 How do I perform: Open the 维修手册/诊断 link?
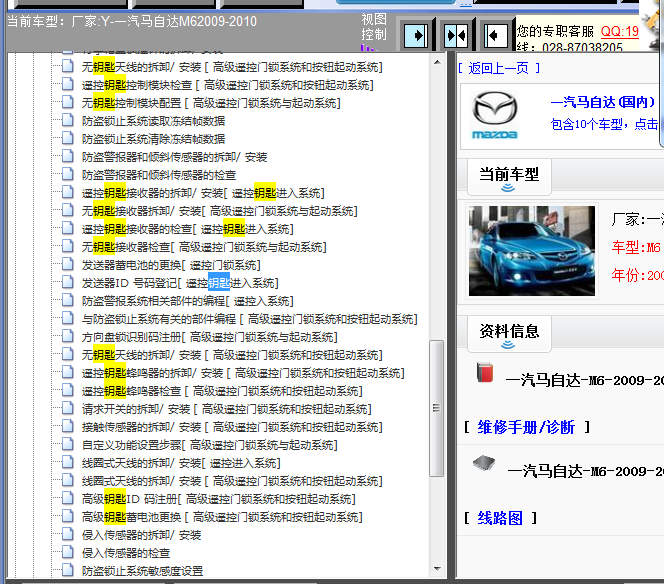click(526, 427)
